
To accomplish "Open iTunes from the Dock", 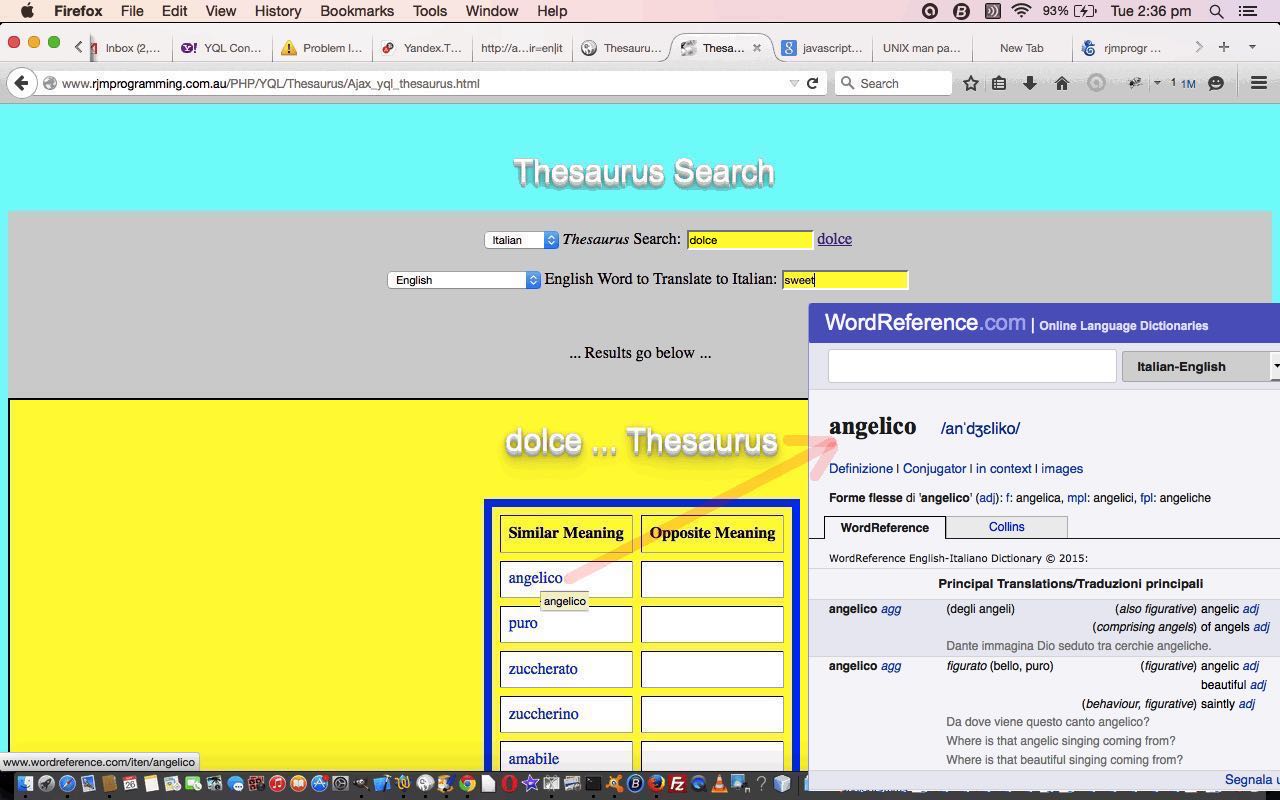I will [277, 783].
